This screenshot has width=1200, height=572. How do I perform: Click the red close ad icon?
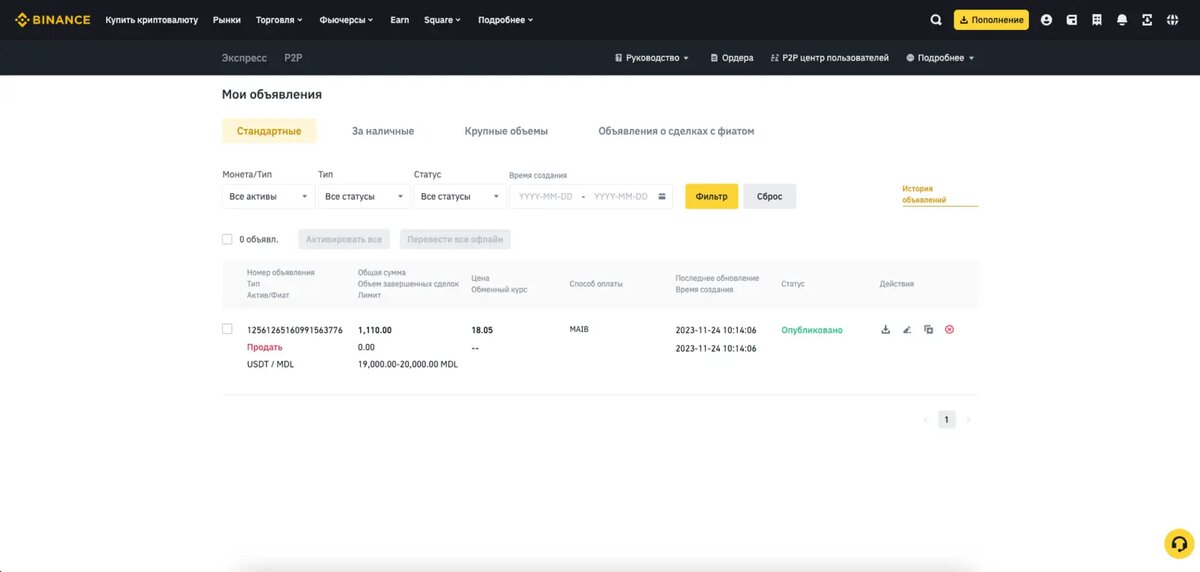949,330
